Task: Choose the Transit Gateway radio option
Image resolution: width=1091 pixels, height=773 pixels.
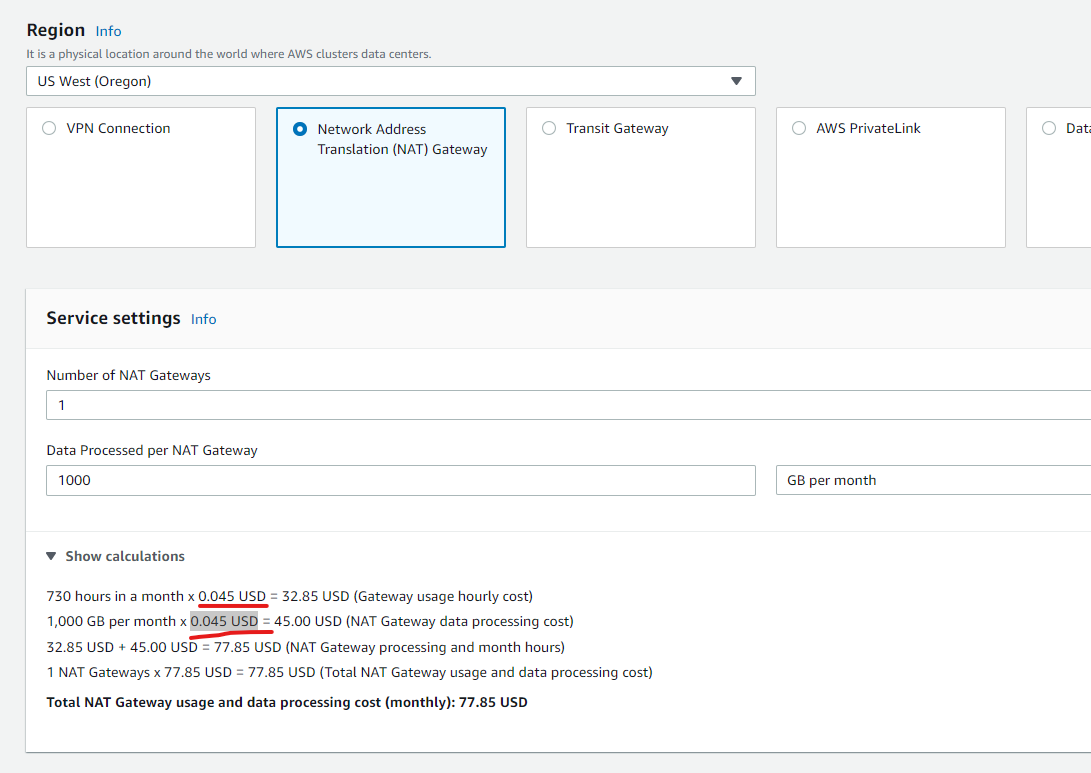Action: click(549, 128)
